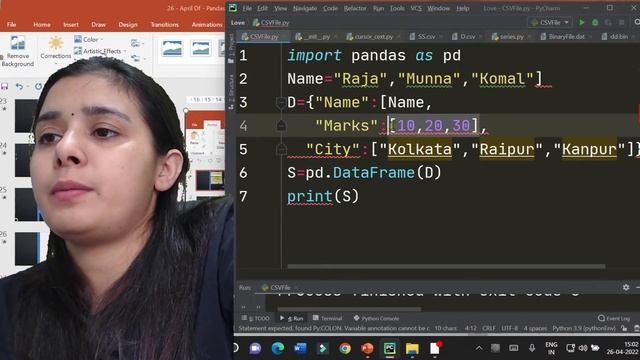The width and height of the screenshot is (640, 360).
Task: Click Remove Background in PowerPoint ribbon
Action: [18, 51]
